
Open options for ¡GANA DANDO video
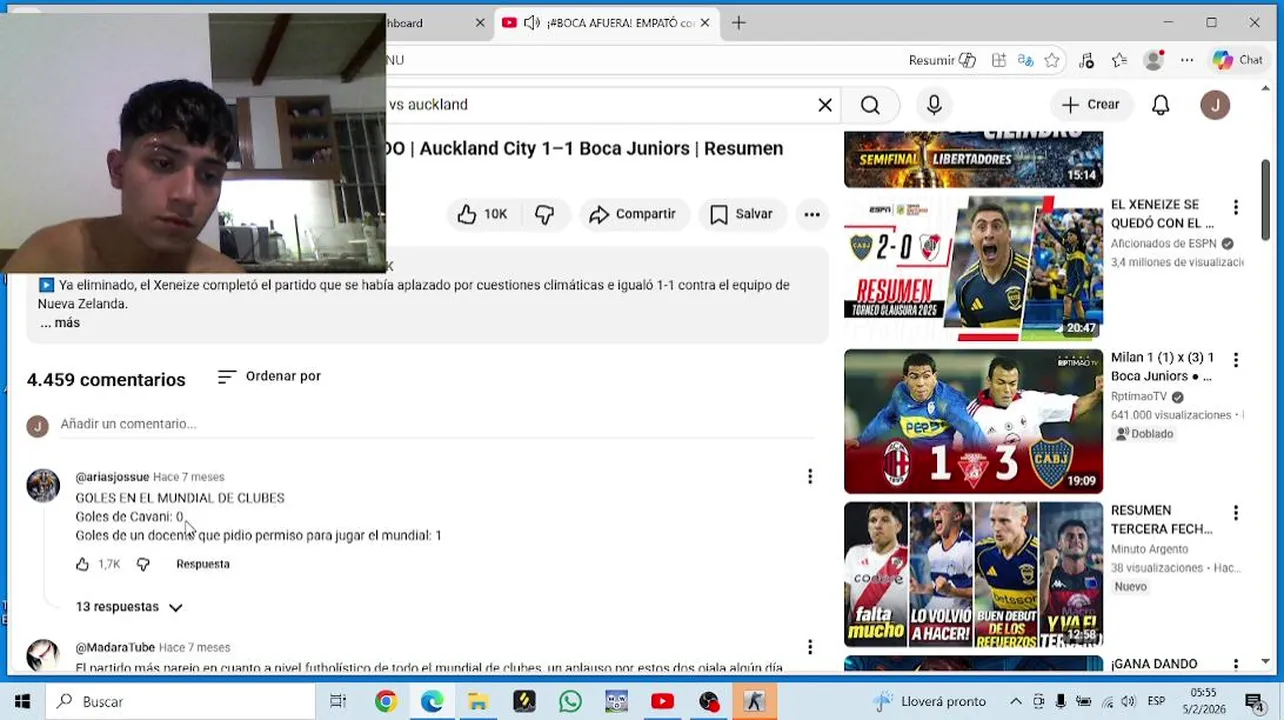[x=1236, y=664]
